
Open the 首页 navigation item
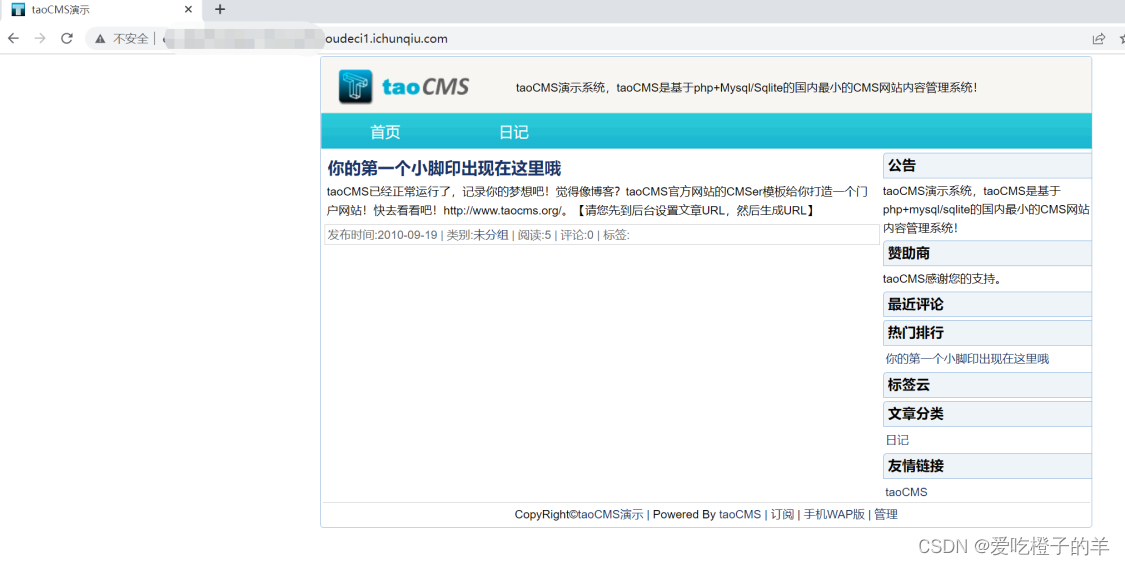tap(385, 132)
